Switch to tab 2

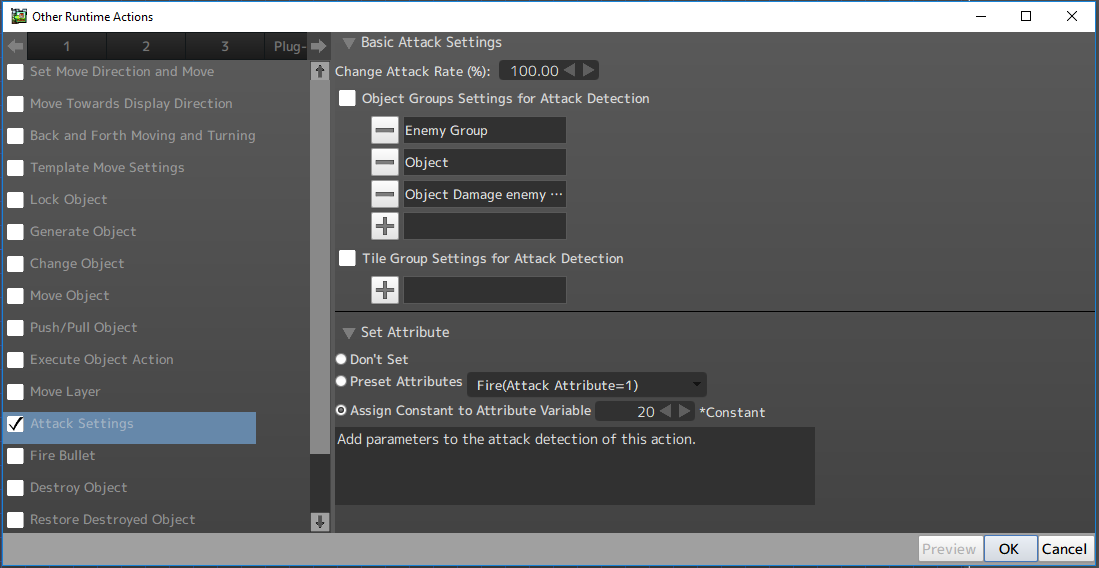[146, 46]
